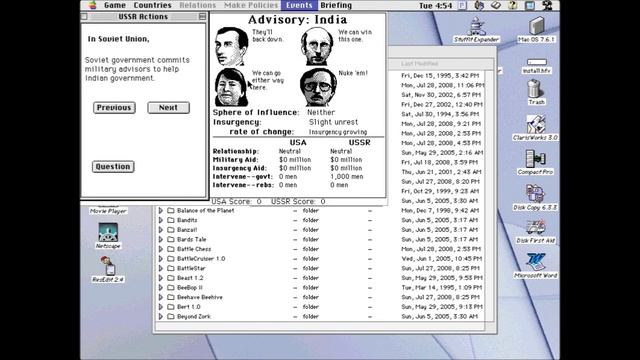Select the Battle Chess folder icon
The height and width of the screenshot is (360, 640).
(x=171, y=249)
